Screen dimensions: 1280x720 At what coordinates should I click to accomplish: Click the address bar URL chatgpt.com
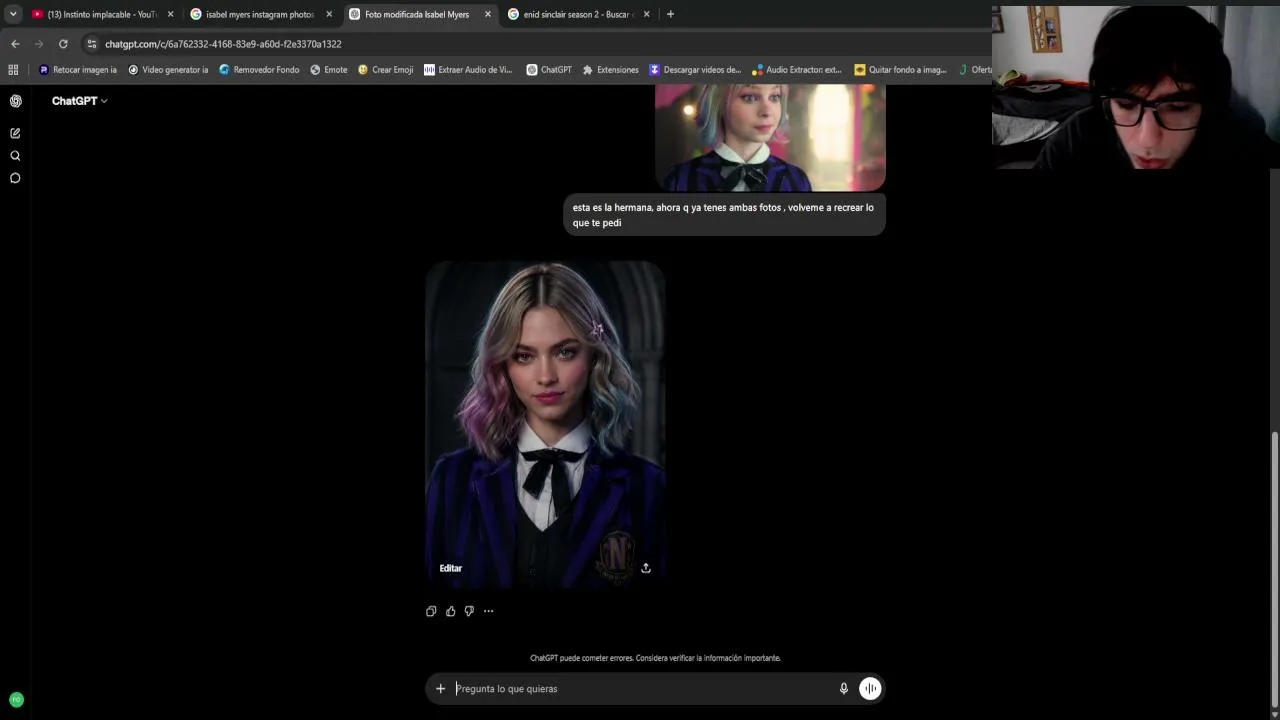point(223,44)
